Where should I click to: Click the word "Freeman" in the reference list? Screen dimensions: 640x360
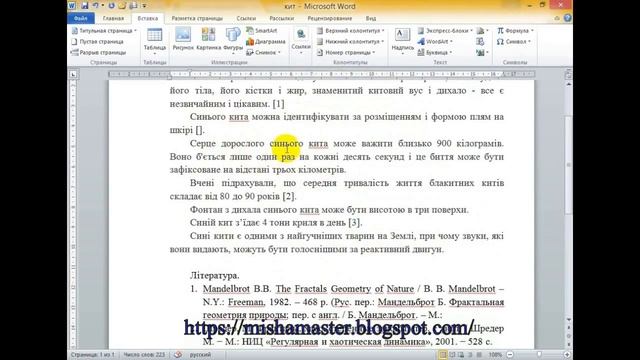point(245,302)
